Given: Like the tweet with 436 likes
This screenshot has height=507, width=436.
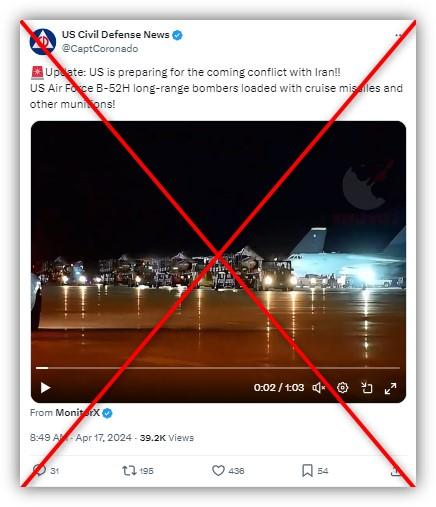Looking at the screenshot, I should click(218, 471).
